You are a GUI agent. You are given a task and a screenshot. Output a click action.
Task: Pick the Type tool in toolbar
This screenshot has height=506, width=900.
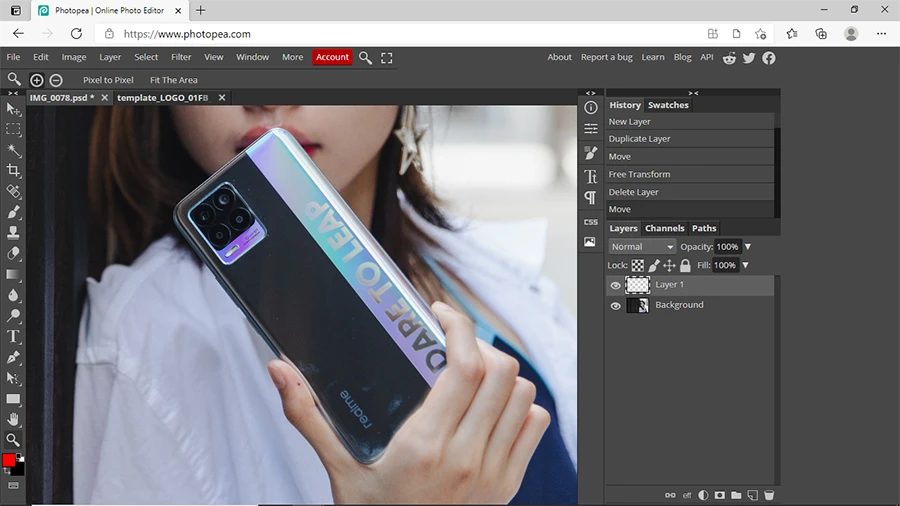(x=14, y=337)
